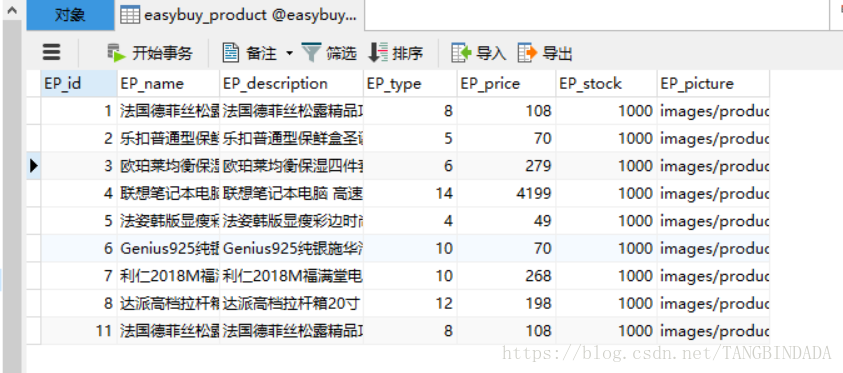The width and height of the screenshot is (843, 373).
Task: Open the hamburger menu icon
Action: [52, 52]
